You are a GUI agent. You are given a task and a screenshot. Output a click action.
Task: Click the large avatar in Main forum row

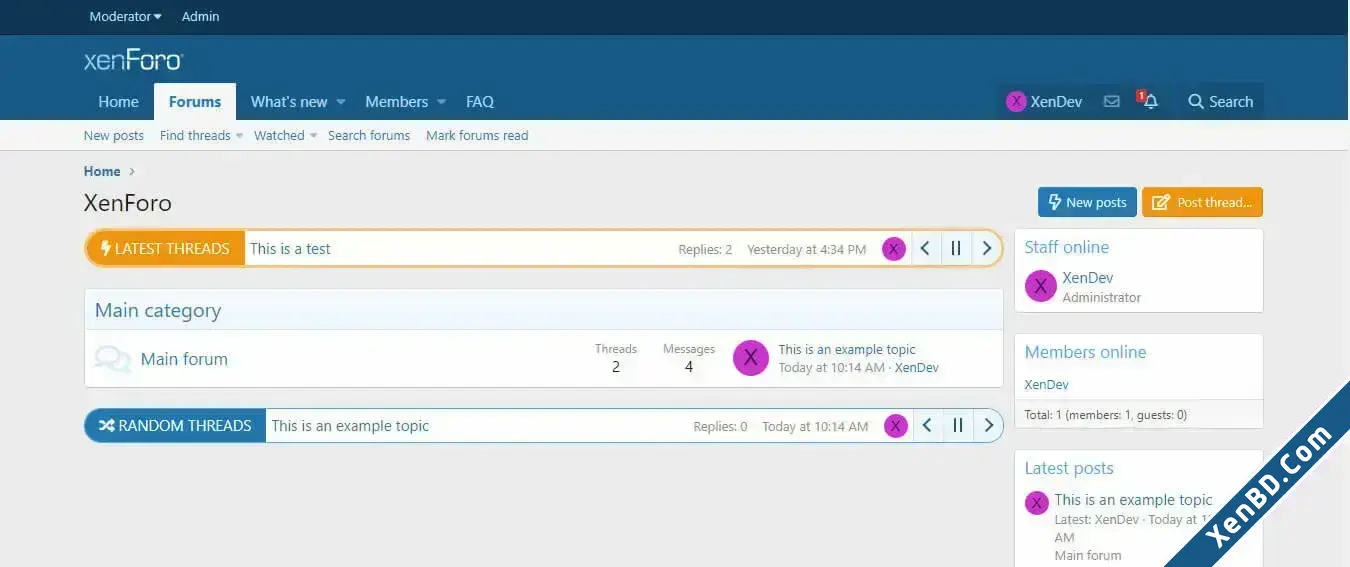click(x=751, y=358)
